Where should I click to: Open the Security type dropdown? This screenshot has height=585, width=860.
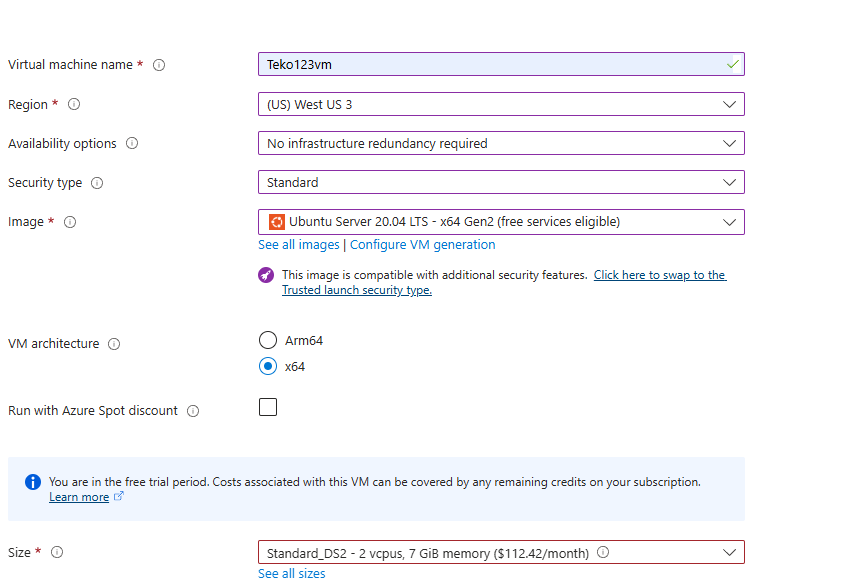point(500,182)
